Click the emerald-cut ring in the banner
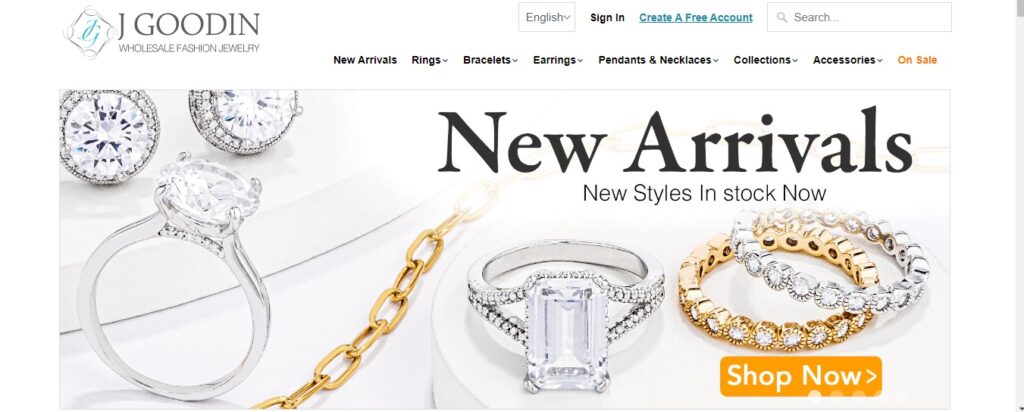Image resolution: width=1024 pixels, height=412 pixels. click(567, 317)
